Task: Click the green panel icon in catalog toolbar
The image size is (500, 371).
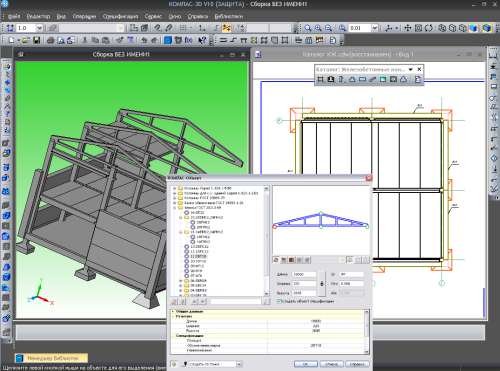Action: (383, 79)
